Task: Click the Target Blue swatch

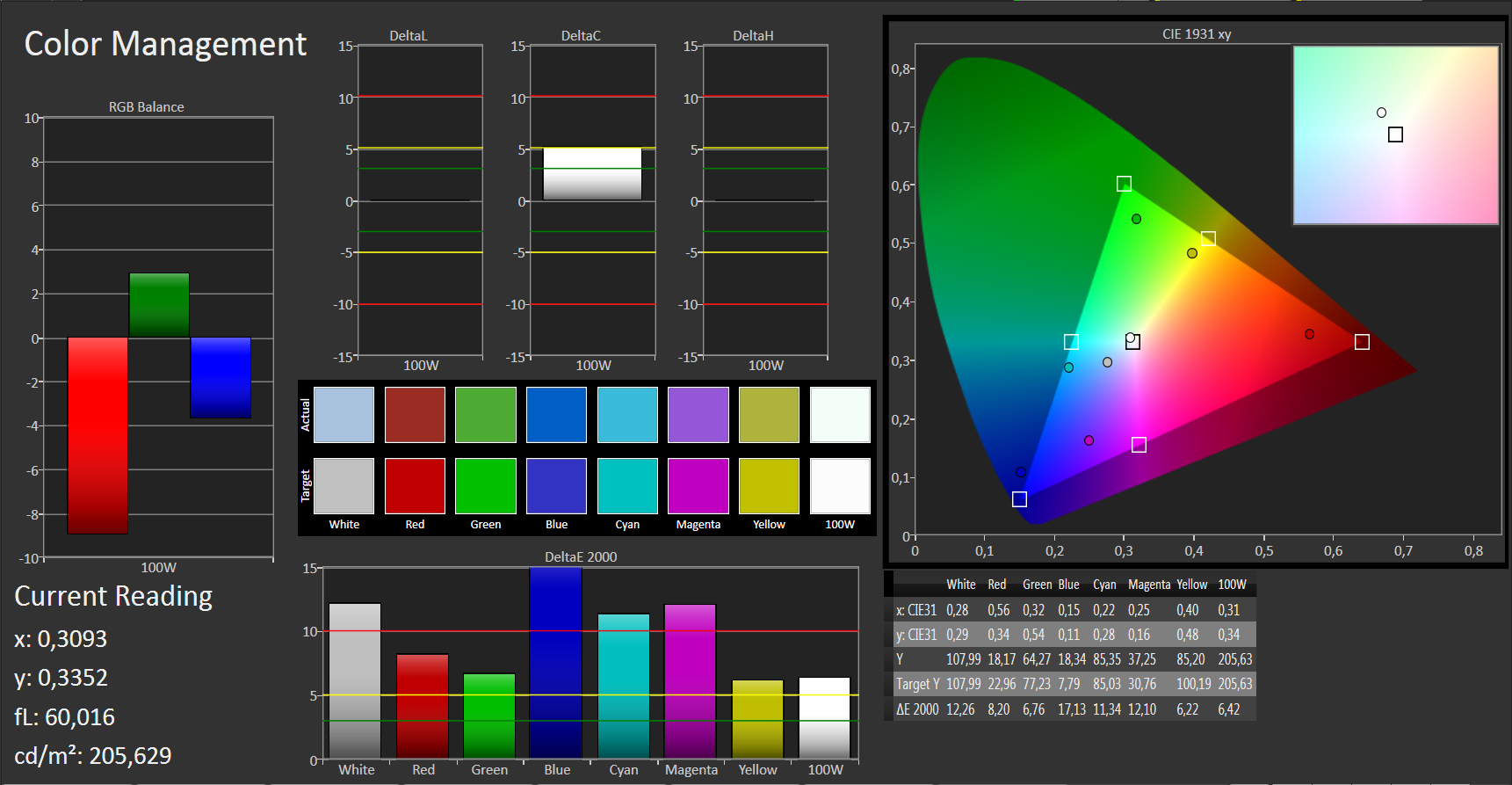Action: (x=556, y=486)
